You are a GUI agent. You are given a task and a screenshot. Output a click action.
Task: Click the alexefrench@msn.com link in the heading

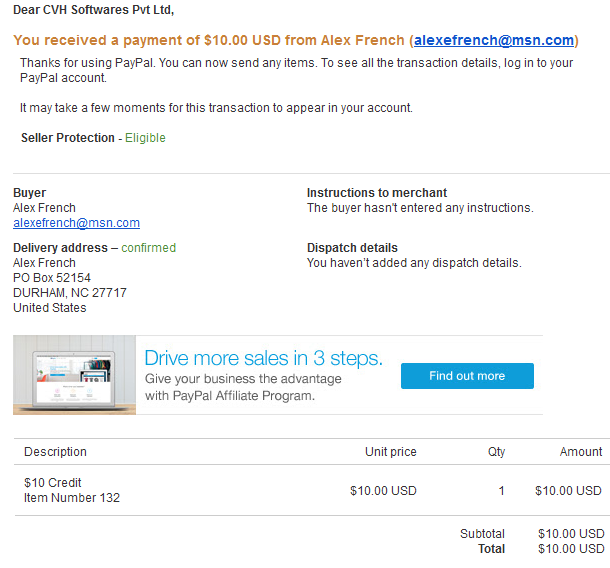[494, 41]
